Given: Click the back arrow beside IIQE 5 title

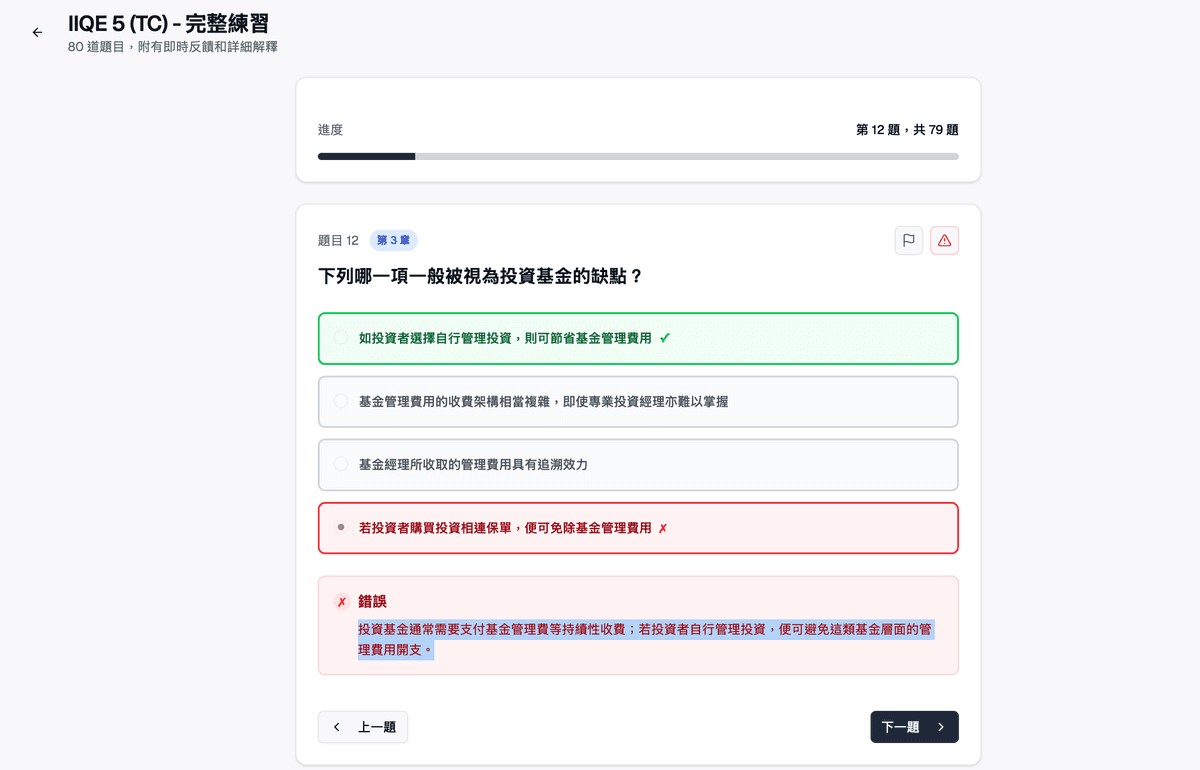Looking at the screenshot, I should coord(37,32).
